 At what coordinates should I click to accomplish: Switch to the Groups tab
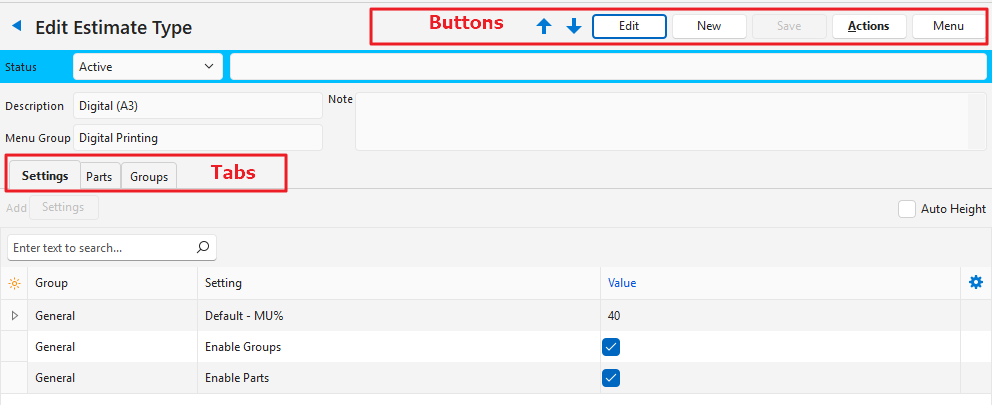point(149,177)
